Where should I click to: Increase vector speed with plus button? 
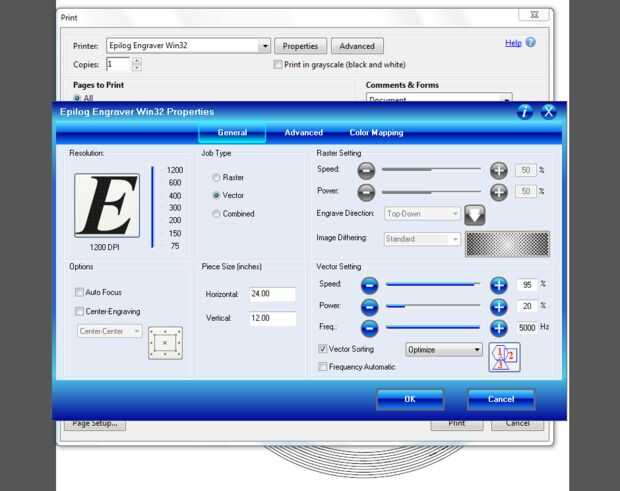[x=499, y=285]
